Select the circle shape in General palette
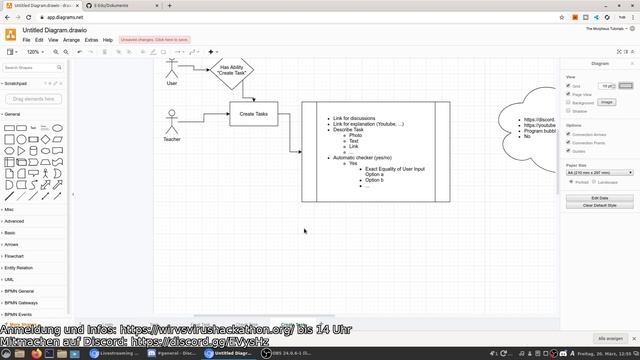Viewport: 640px width, 360px height. (21, 139)
